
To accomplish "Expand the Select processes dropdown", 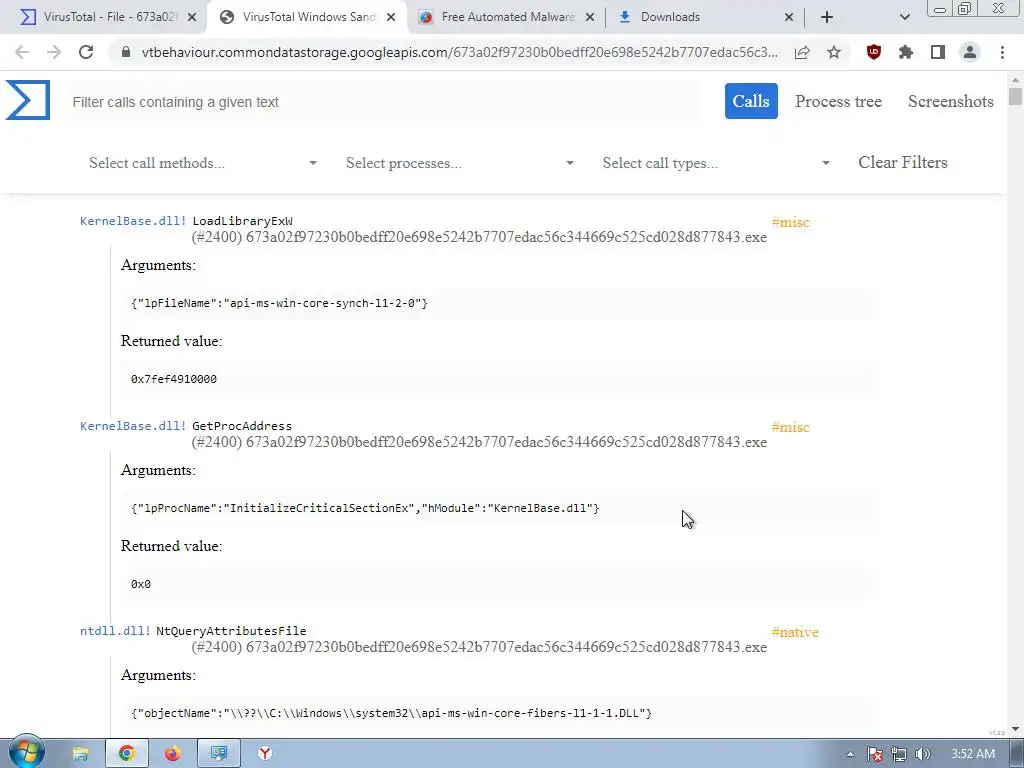I will pos(460,163).
